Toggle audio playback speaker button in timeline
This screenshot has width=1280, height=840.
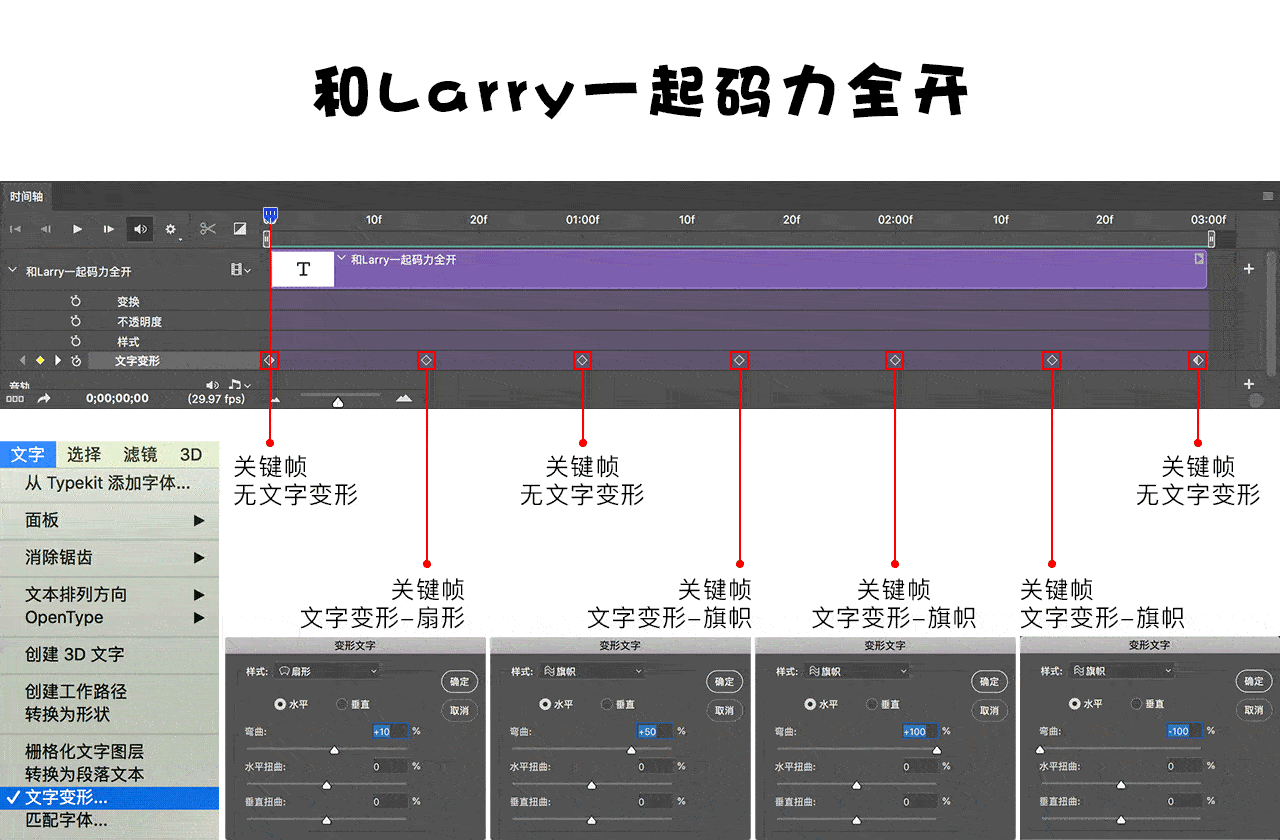[141, 229]
